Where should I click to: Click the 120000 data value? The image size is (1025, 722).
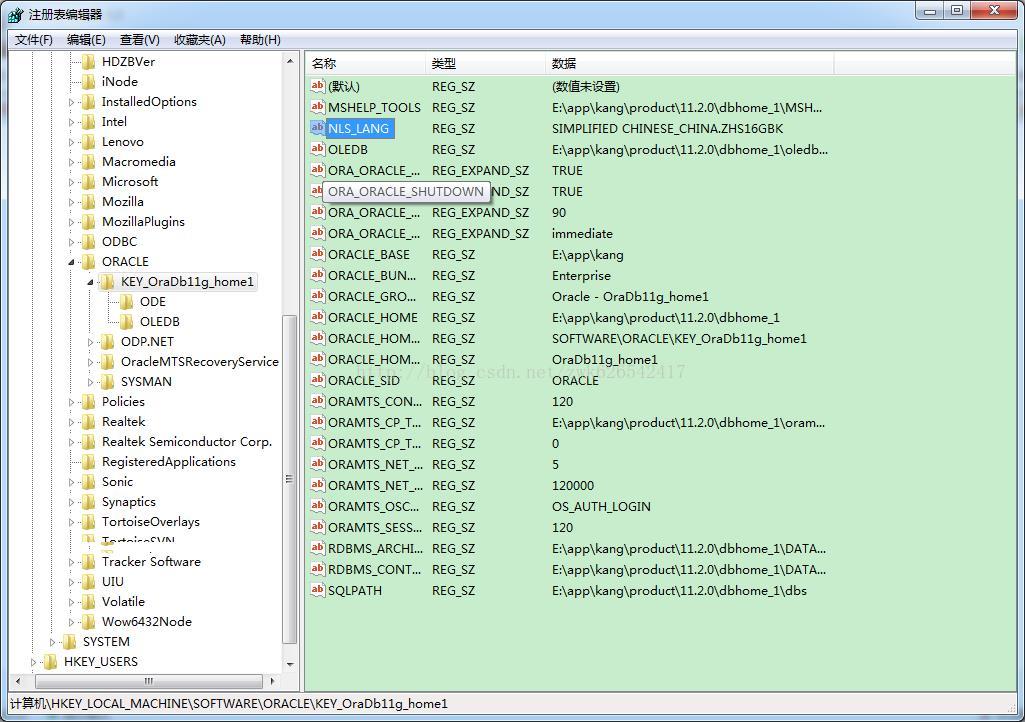click(x=573, y=485)
